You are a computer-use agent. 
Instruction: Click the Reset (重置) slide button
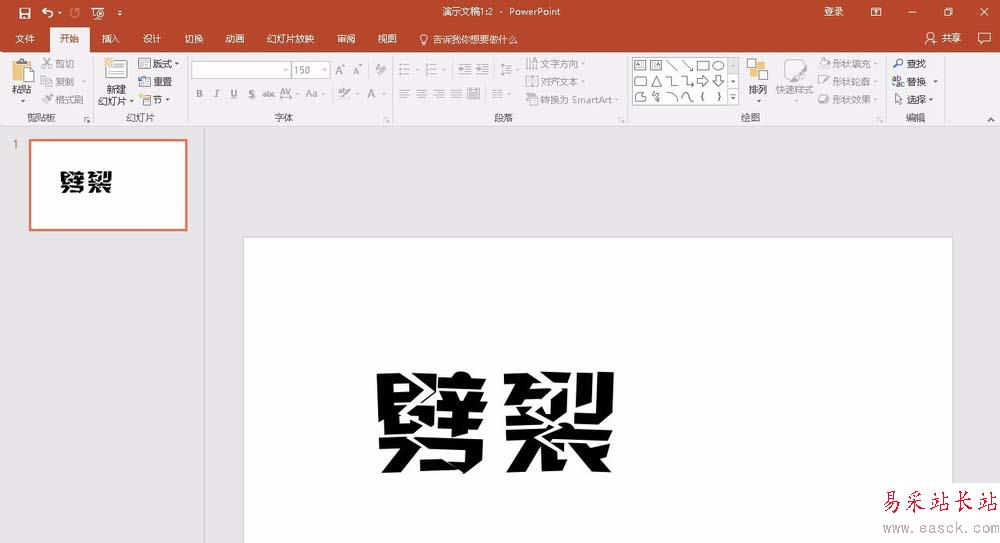pyautogui.click(x=155, y=82)
